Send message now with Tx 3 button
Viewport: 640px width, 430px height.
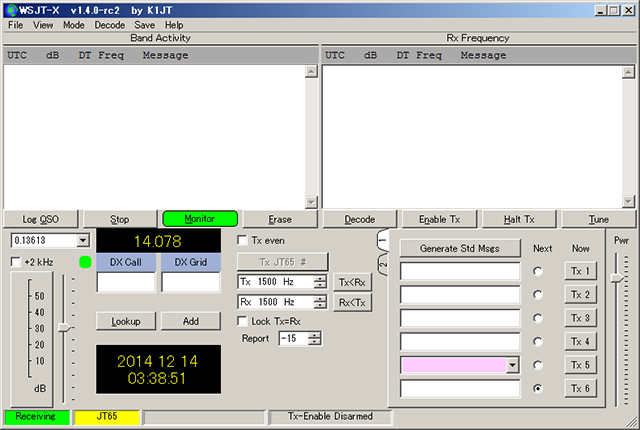[x=580, y=318]
